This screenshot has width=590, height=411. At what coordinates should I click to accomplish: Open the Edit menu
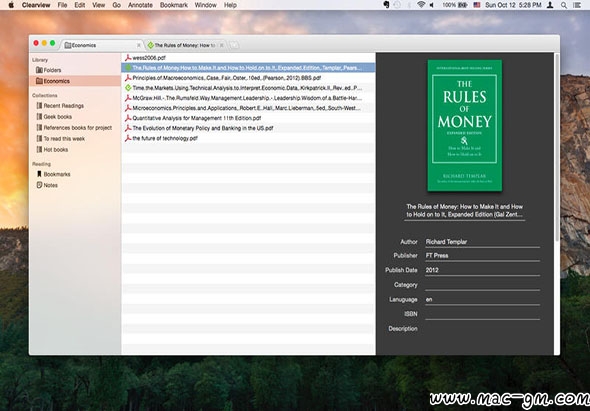pyautogui.click(x=79, y=5)
